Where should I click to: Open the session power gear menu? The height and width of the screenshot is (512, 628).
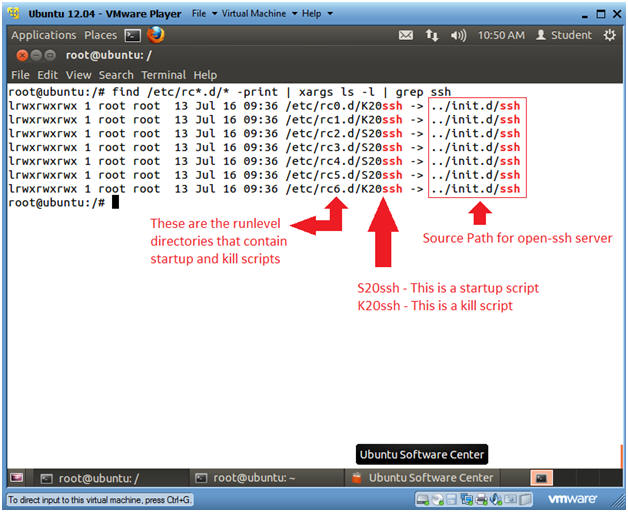tap(610, 35)
